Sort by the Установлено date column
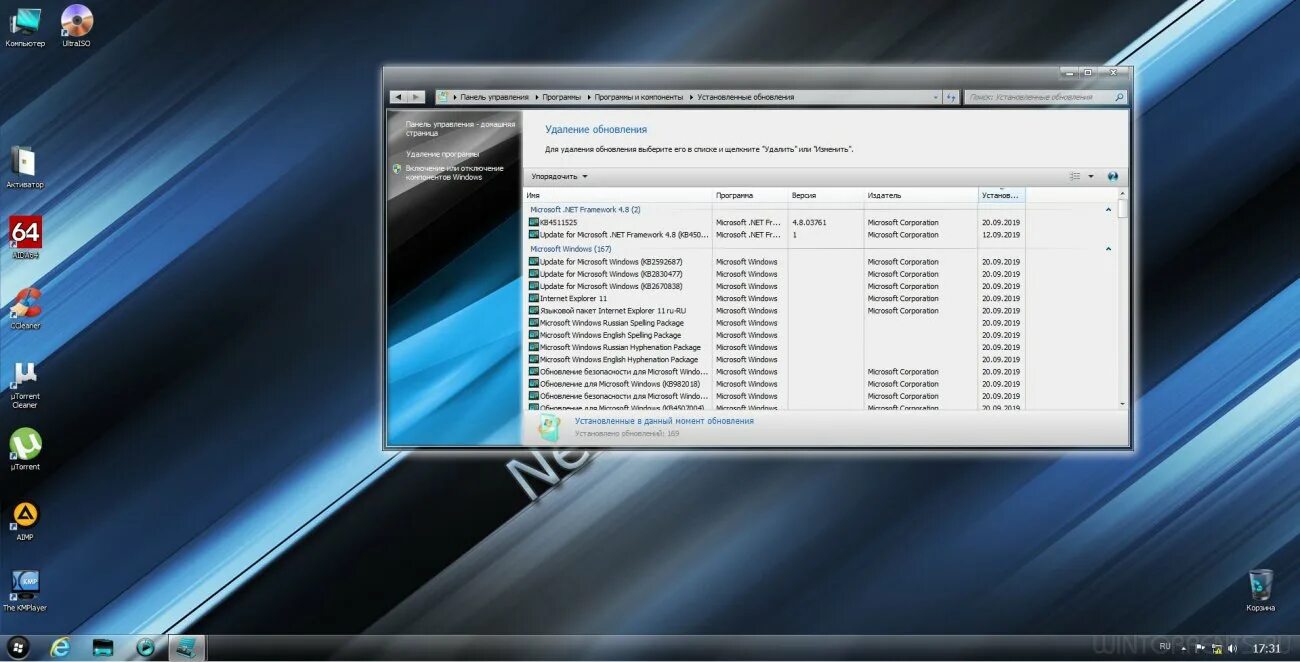1300x662 pixels. [x=1002, y=195]
